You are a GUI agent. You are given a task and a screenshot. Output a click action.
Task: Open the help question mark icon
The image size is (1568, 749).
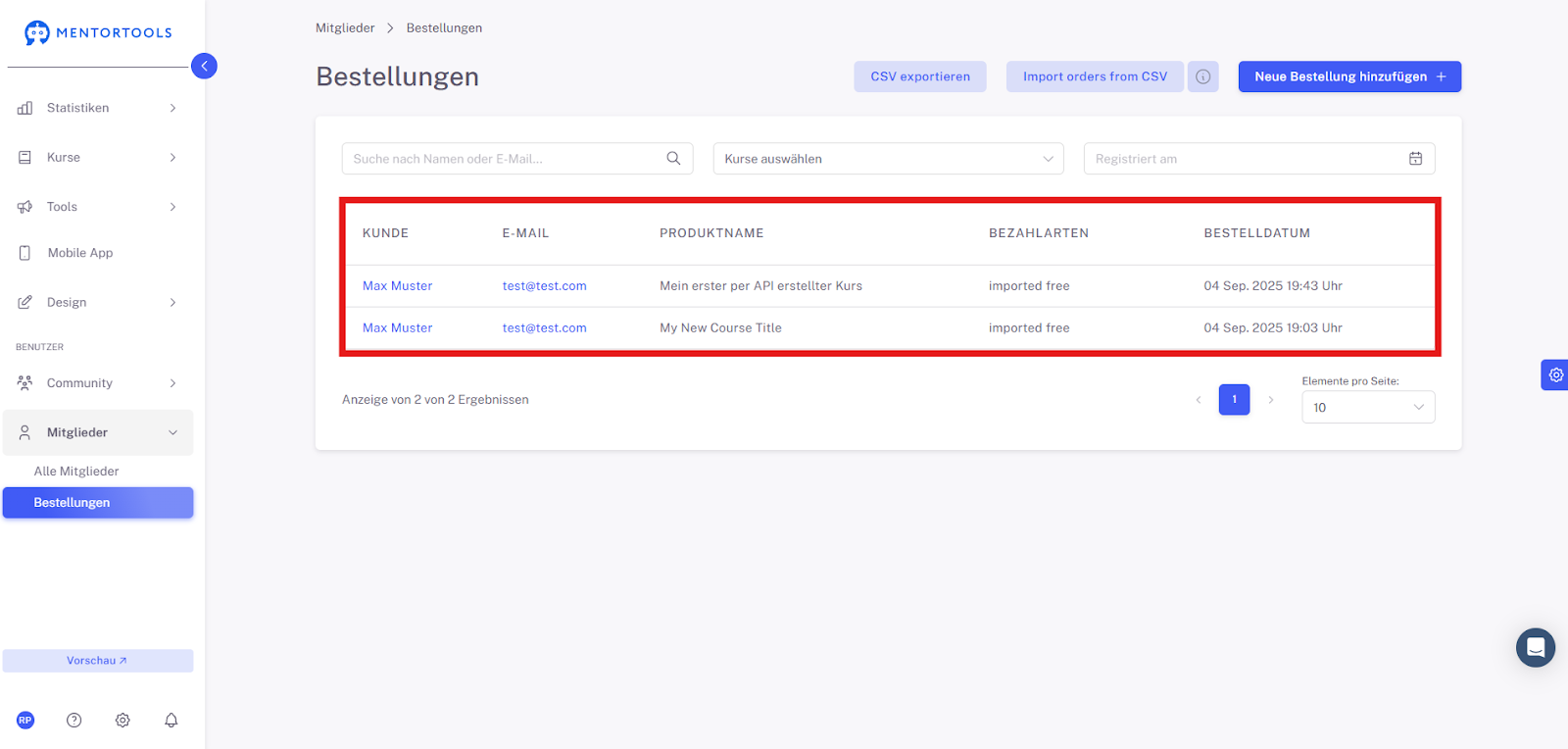(x=73, y=720)
